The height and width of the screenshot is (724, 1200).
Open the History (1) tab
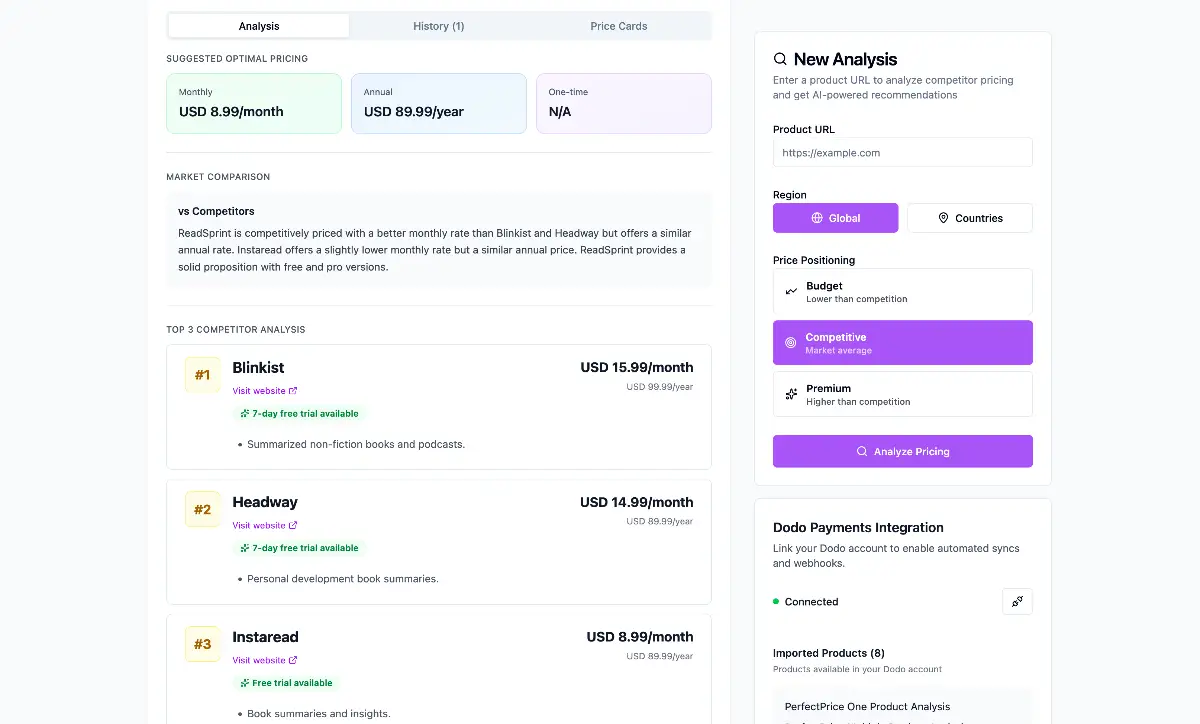(x=438, y=26)
